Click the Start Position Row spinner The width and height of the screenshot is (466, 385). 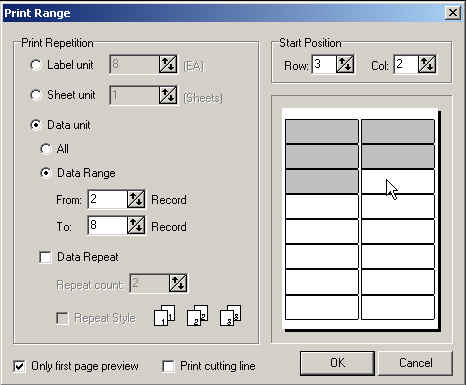click(x=345, y=64)
